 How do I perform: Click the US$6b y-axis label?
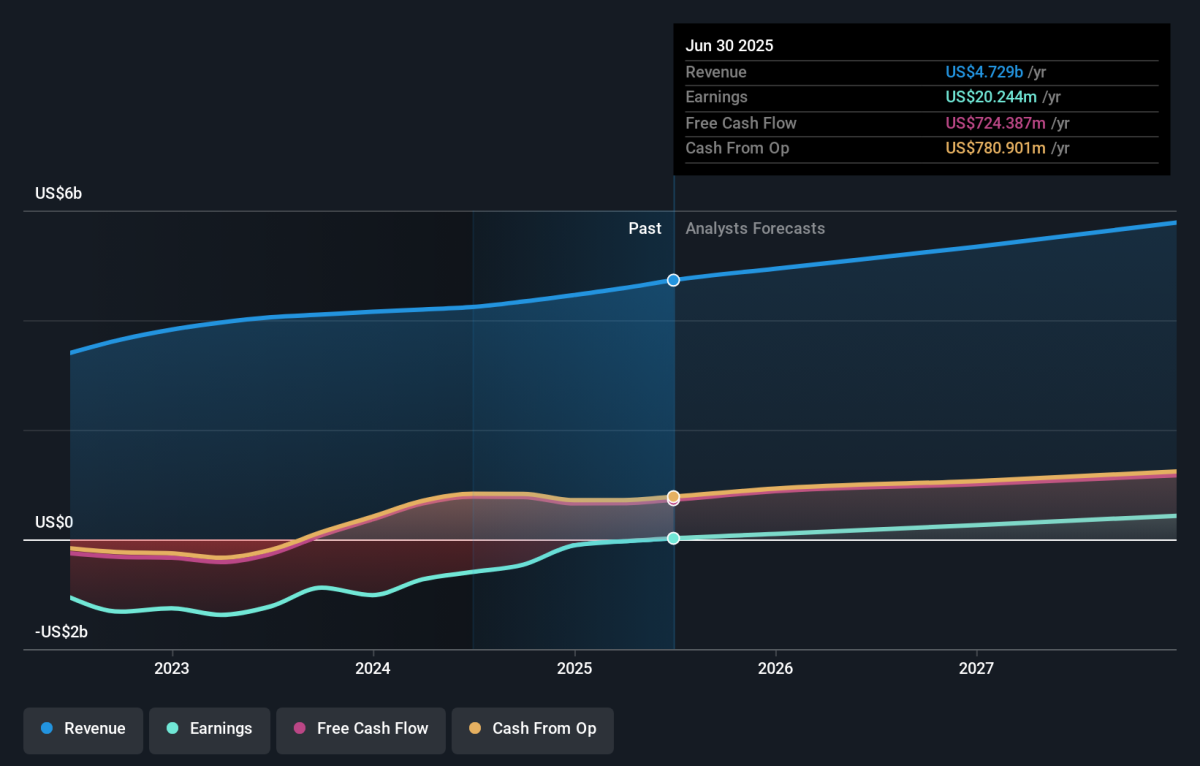(x=58, y=194)
